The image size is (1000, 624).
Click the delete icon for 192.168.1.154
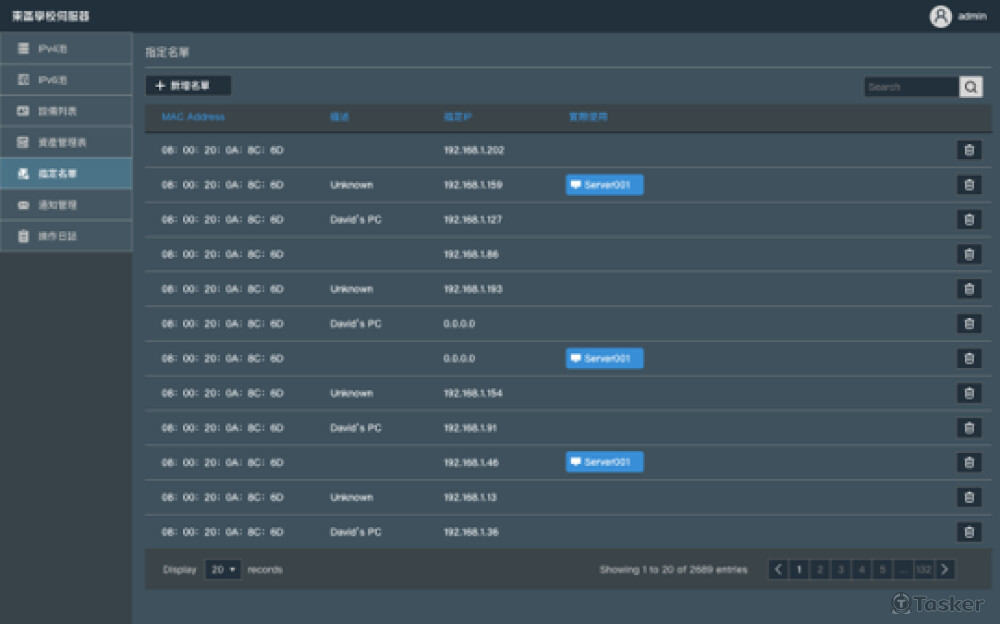pyautogui.click(x=968, y=393)
